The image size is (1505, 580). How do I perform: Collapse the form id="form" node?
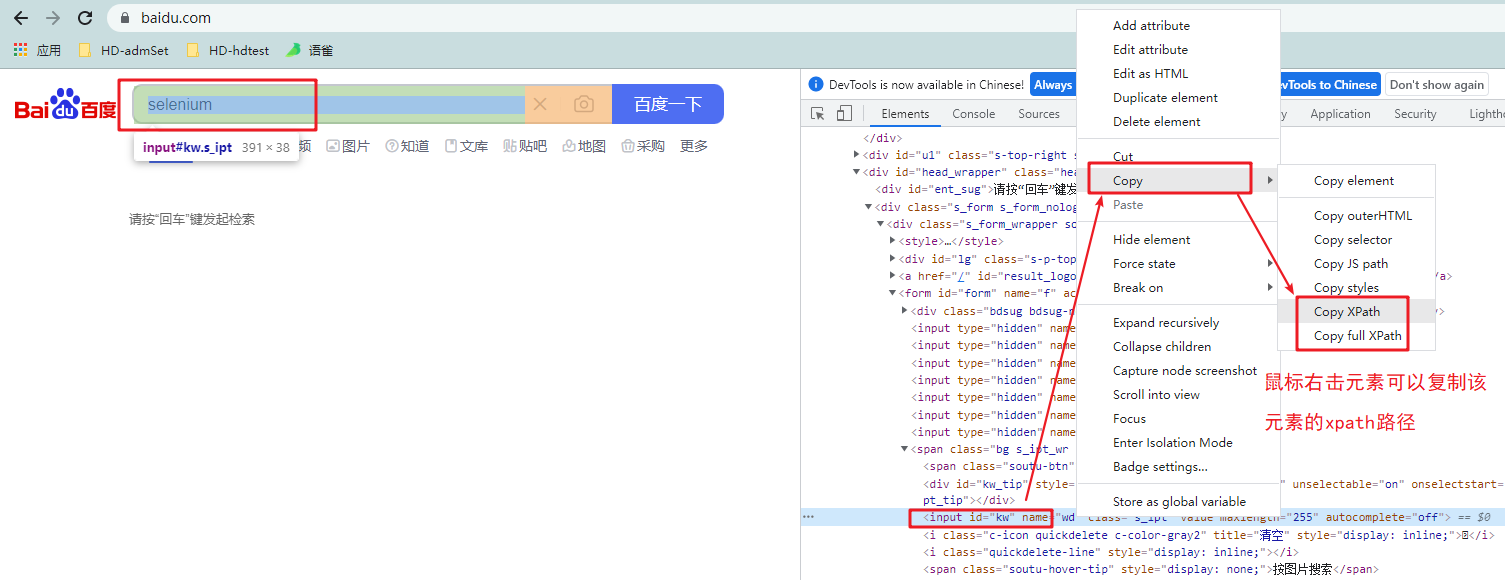click(892, 293)
